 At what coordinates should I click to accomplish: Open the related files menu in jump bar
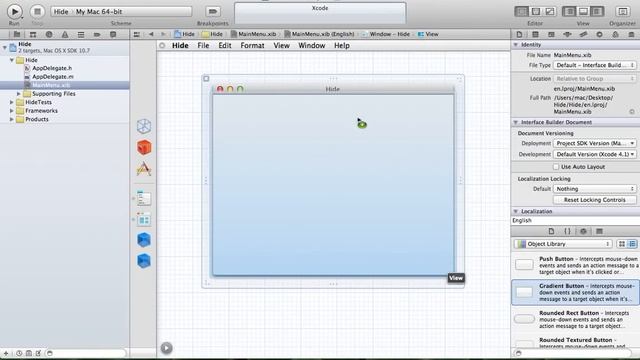(x=137, y=34)
